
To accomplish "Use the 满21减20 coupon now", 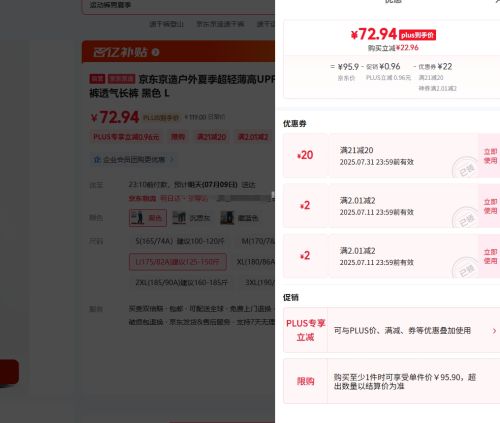I will tap(490, 156).
